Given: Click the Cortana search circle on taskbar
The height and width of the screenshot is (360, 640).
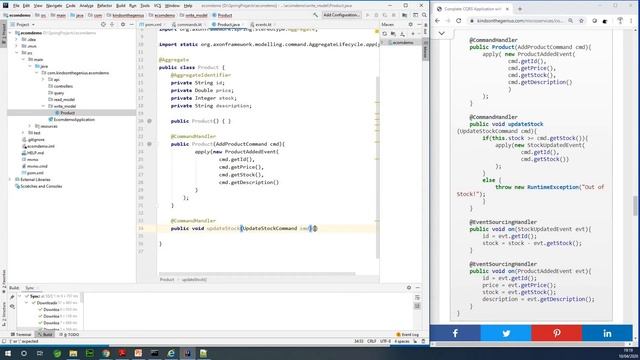Looking at the screenshot, I should pos(24,353).
